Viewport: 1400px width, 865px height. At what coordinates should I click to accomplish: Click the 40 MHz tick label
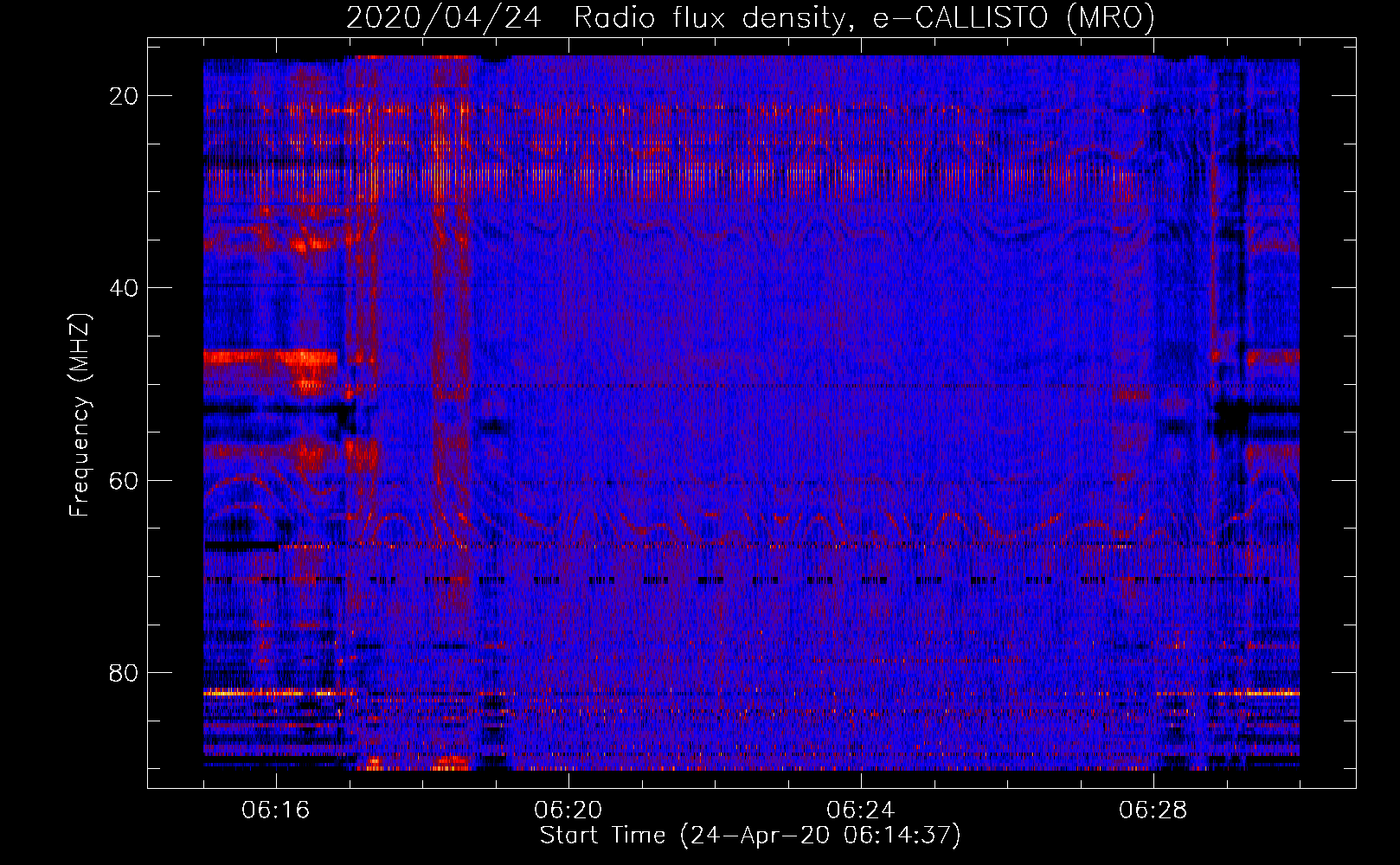click(125, 288)
